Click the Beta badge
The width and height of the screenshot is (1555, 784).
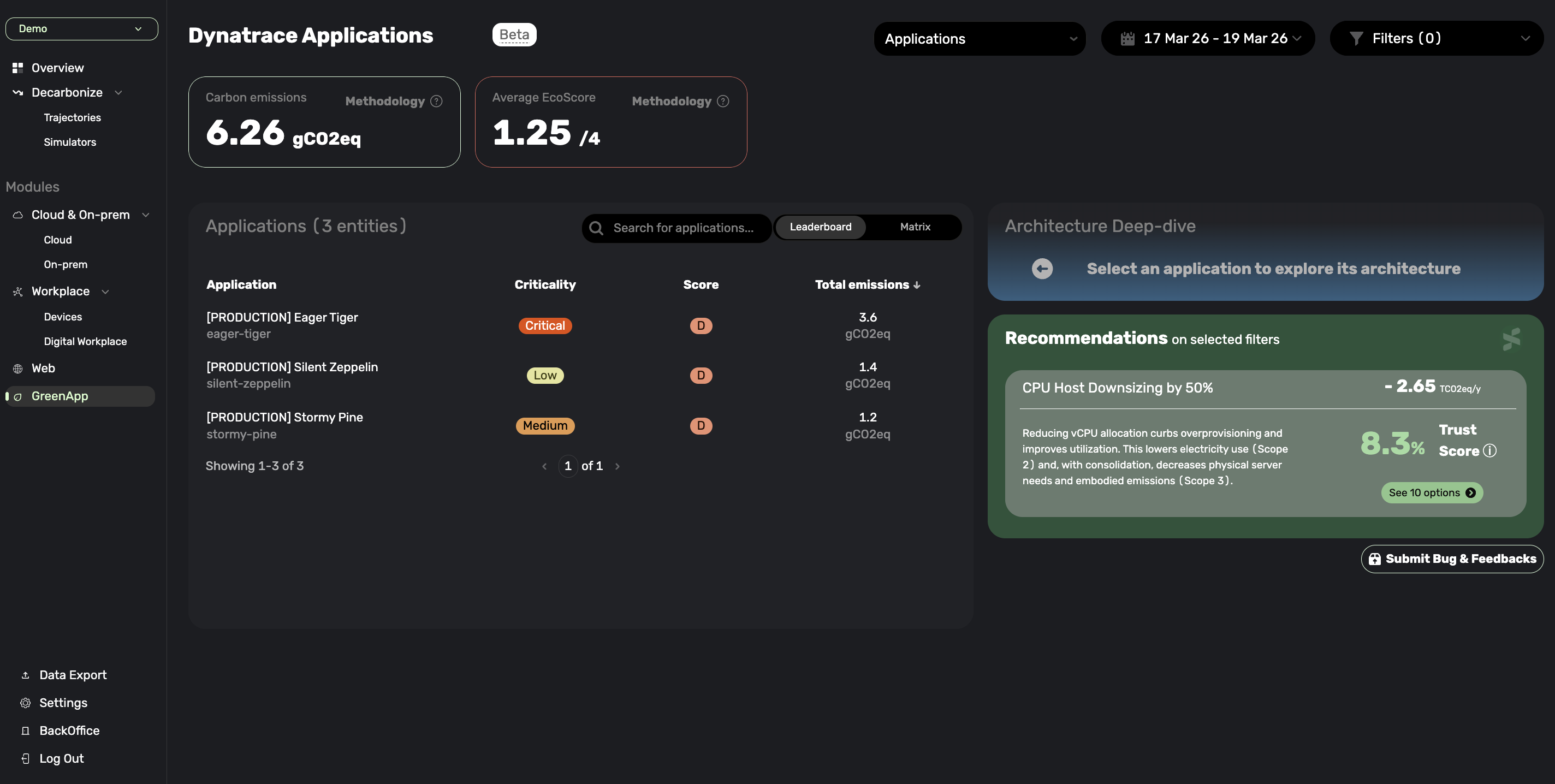click(514, 34)
